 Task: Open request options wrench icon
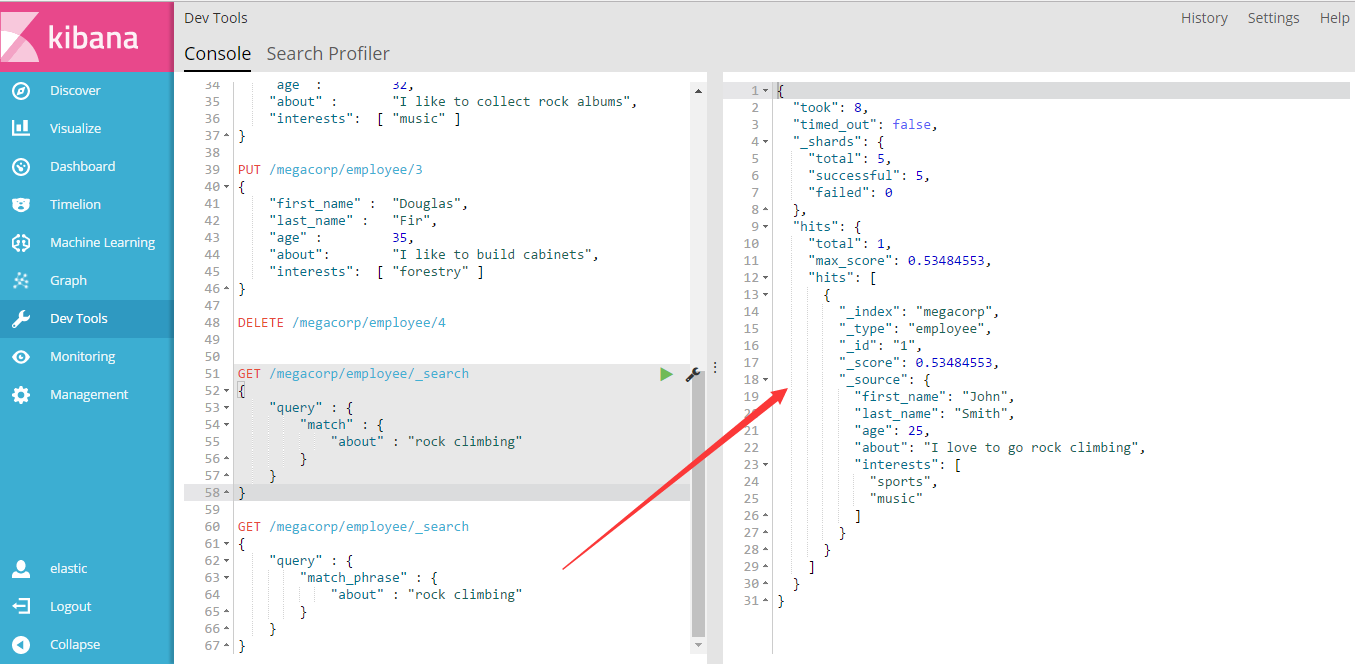click(692, 374)
